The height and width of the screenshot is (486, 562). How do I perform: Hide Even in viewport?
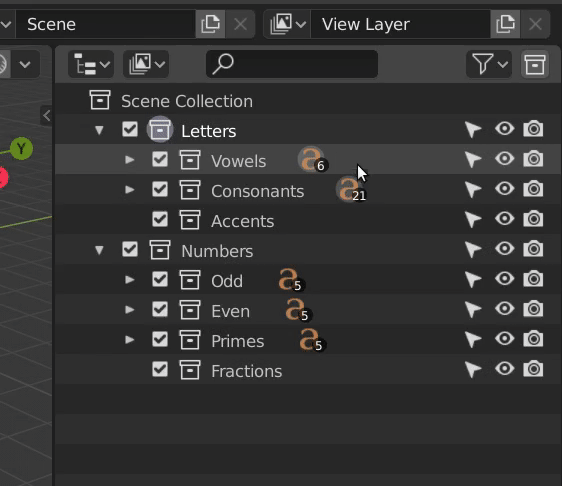click(505, 309)
